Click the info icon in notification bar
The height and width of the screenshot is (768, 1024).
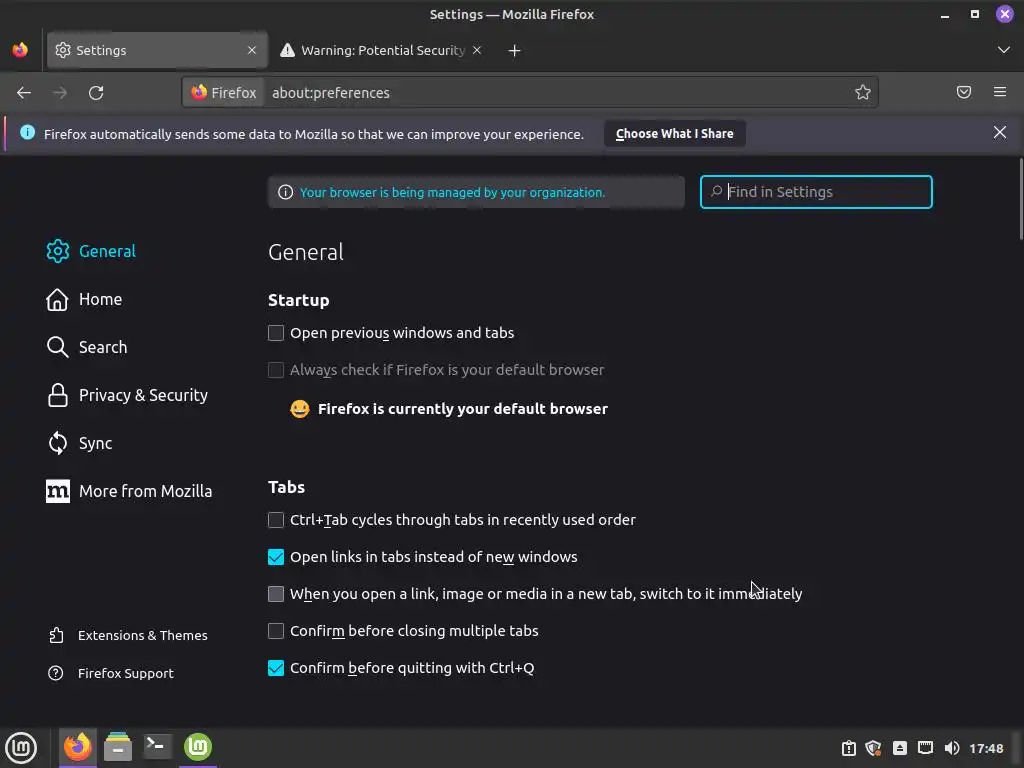27,133
